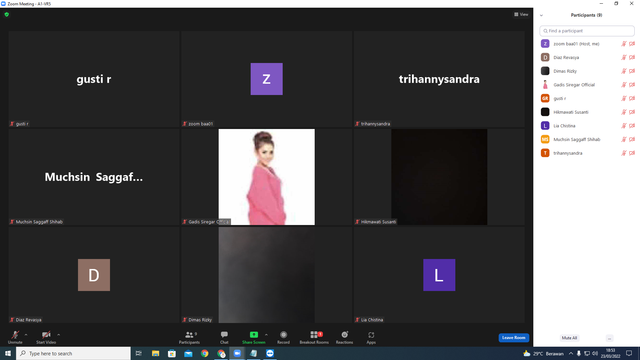The height and width of the screenshot is (360, 640).
Task: Open Task View on the taskbar
Action: point(139,353)
